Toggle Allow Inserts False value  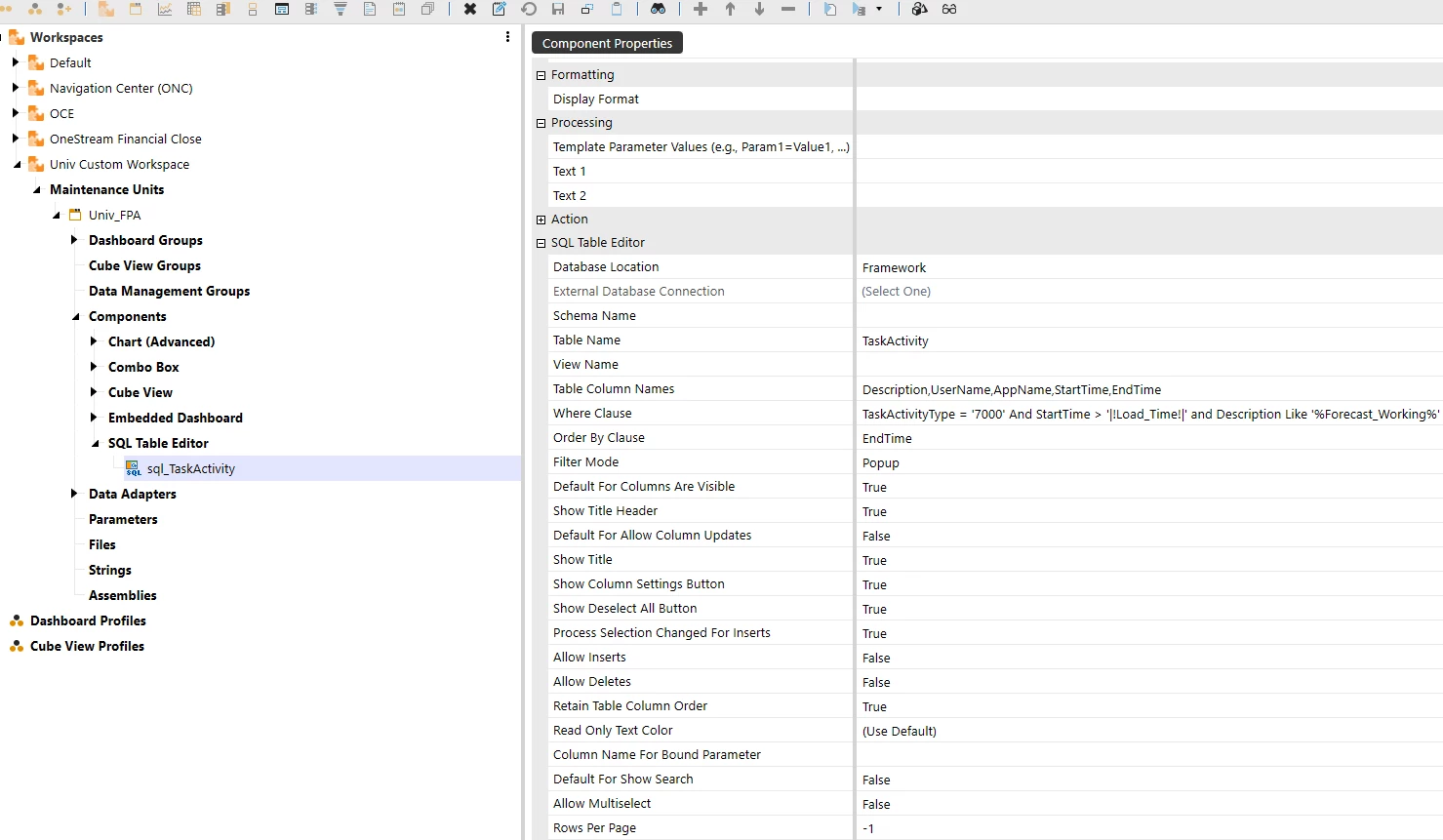pyautogui.click(x=876, y=658)
